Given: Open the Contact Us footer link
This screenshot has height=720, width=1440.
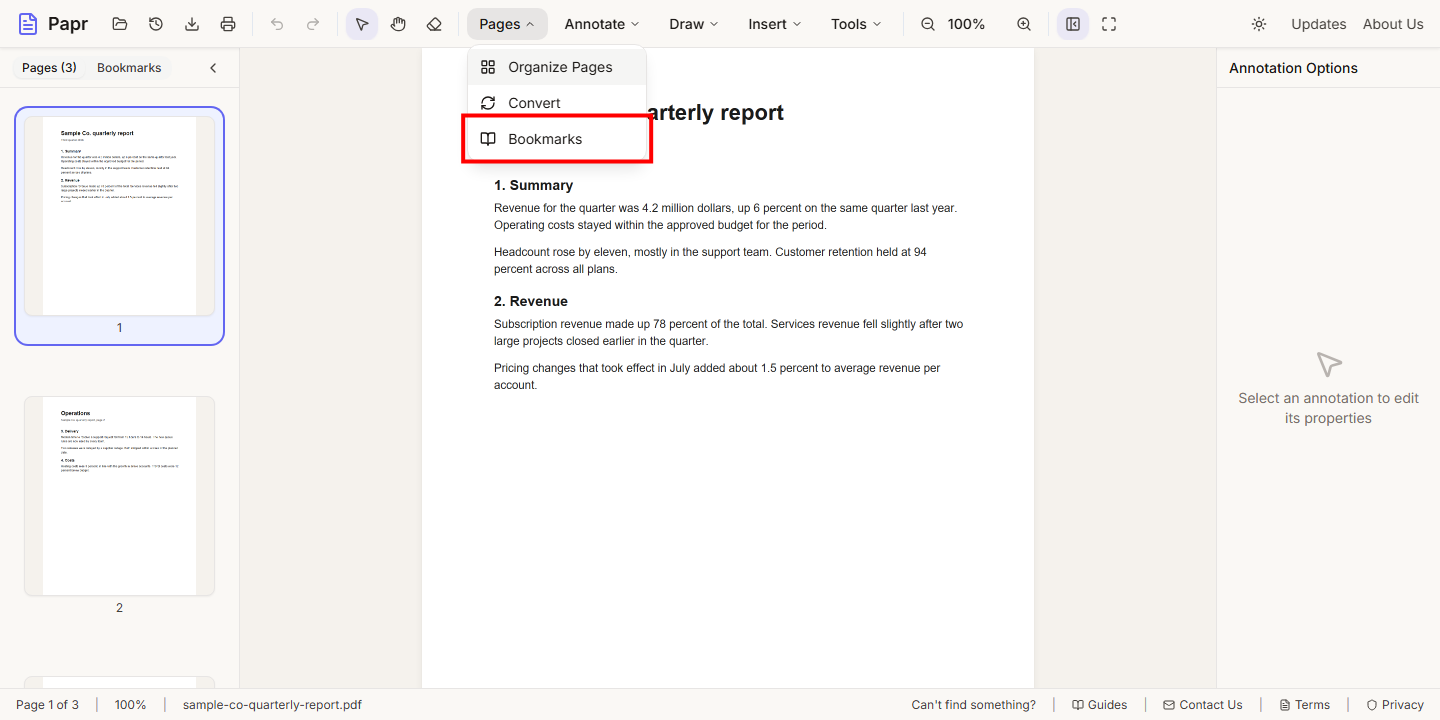Looking at the screenshot, I should click(1202, 705).
